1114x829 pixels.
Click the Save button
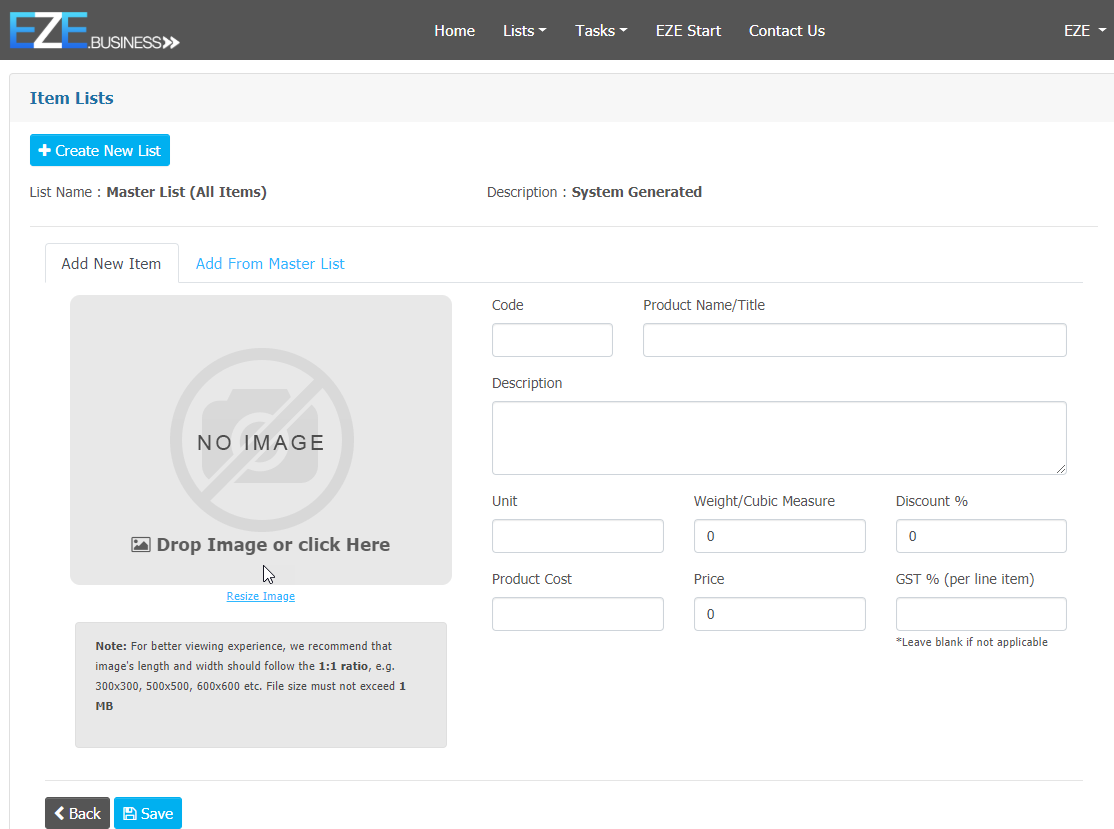(x=148, y=813)
